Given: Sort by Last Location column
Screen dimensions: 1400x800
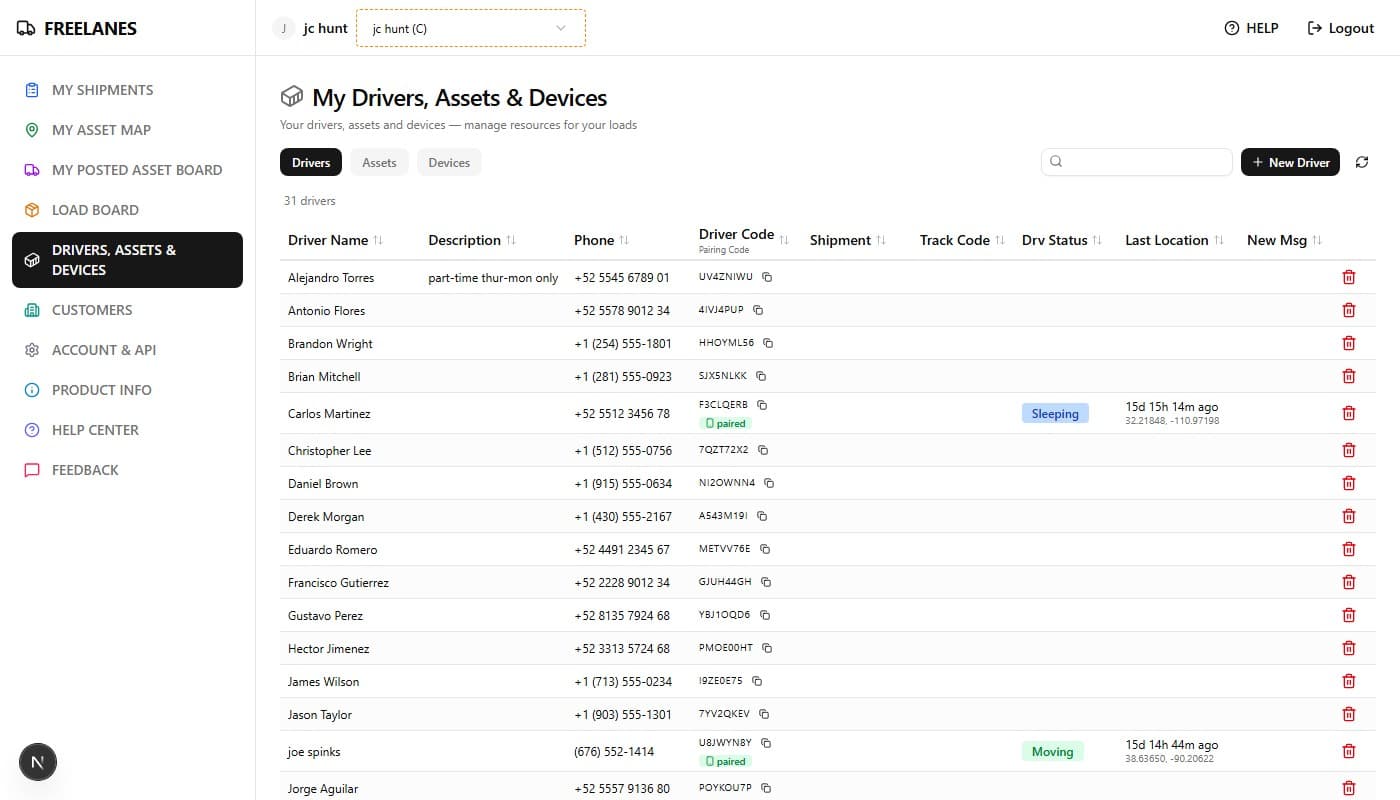Looking at the screenshot, I should [x=1174, y=240].
